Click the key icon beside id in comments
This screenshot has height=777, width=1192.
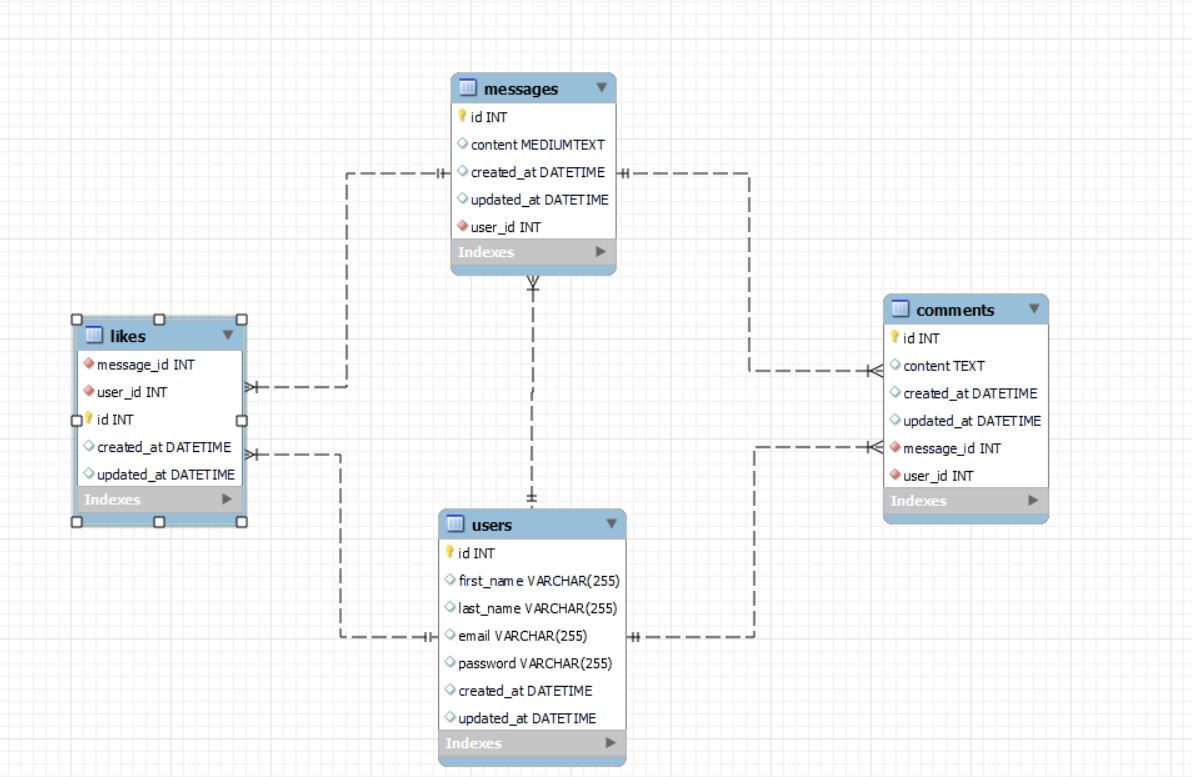click(x=893, y=338)
